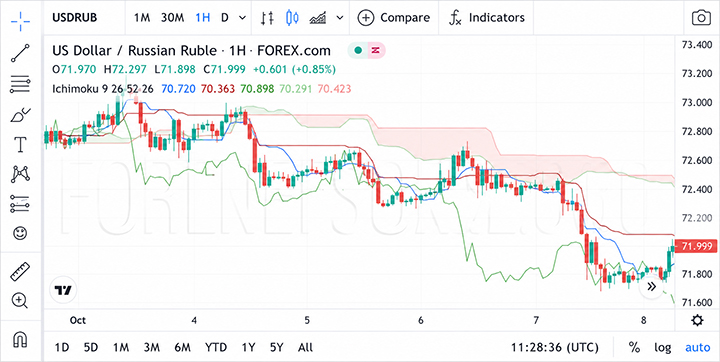
Task: Select the 1H timeframe
Action: (202, 18)
